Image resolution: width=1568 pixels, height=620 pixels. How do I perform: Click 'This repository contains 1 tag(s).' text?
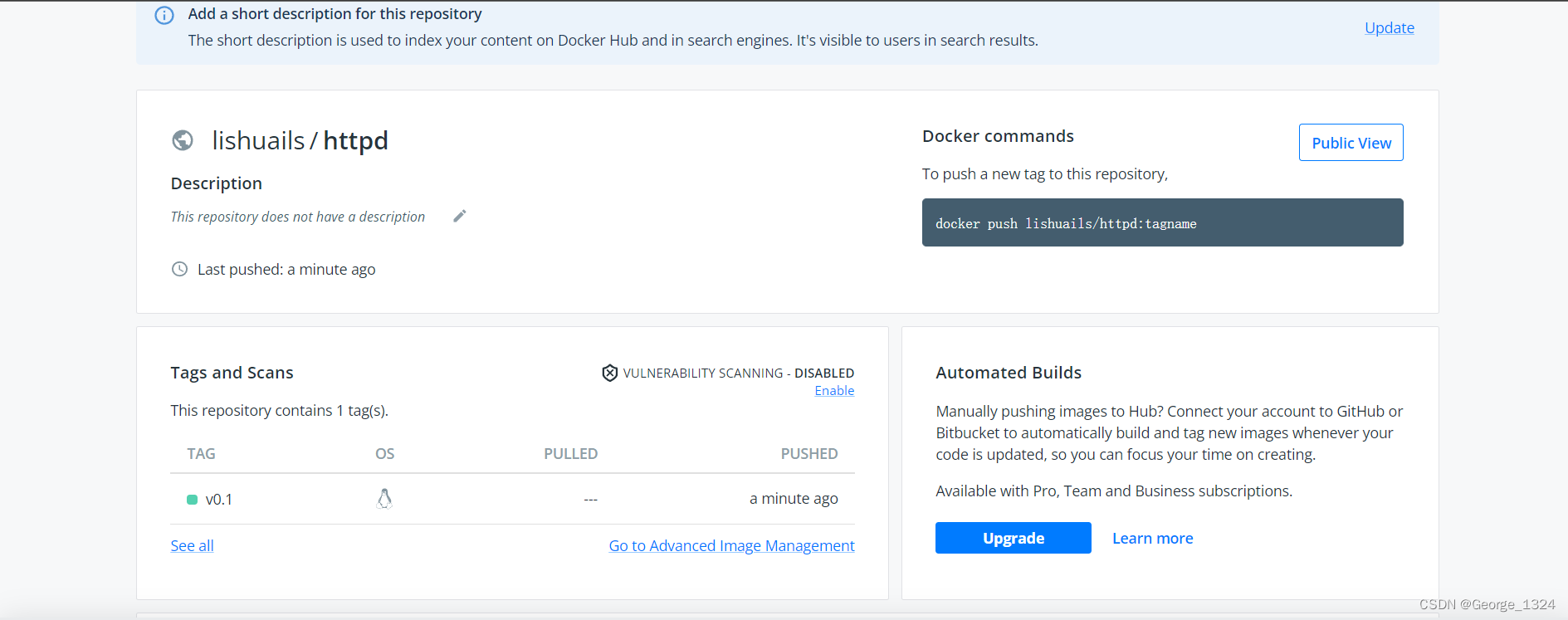[x=279, y=411]
